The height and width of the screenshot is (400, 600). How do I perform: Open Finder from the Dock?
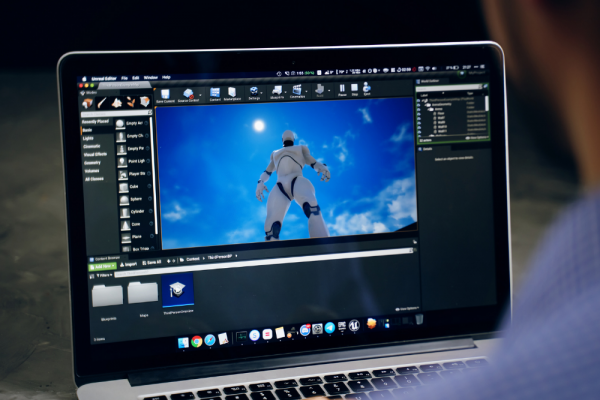click(183, 343)
